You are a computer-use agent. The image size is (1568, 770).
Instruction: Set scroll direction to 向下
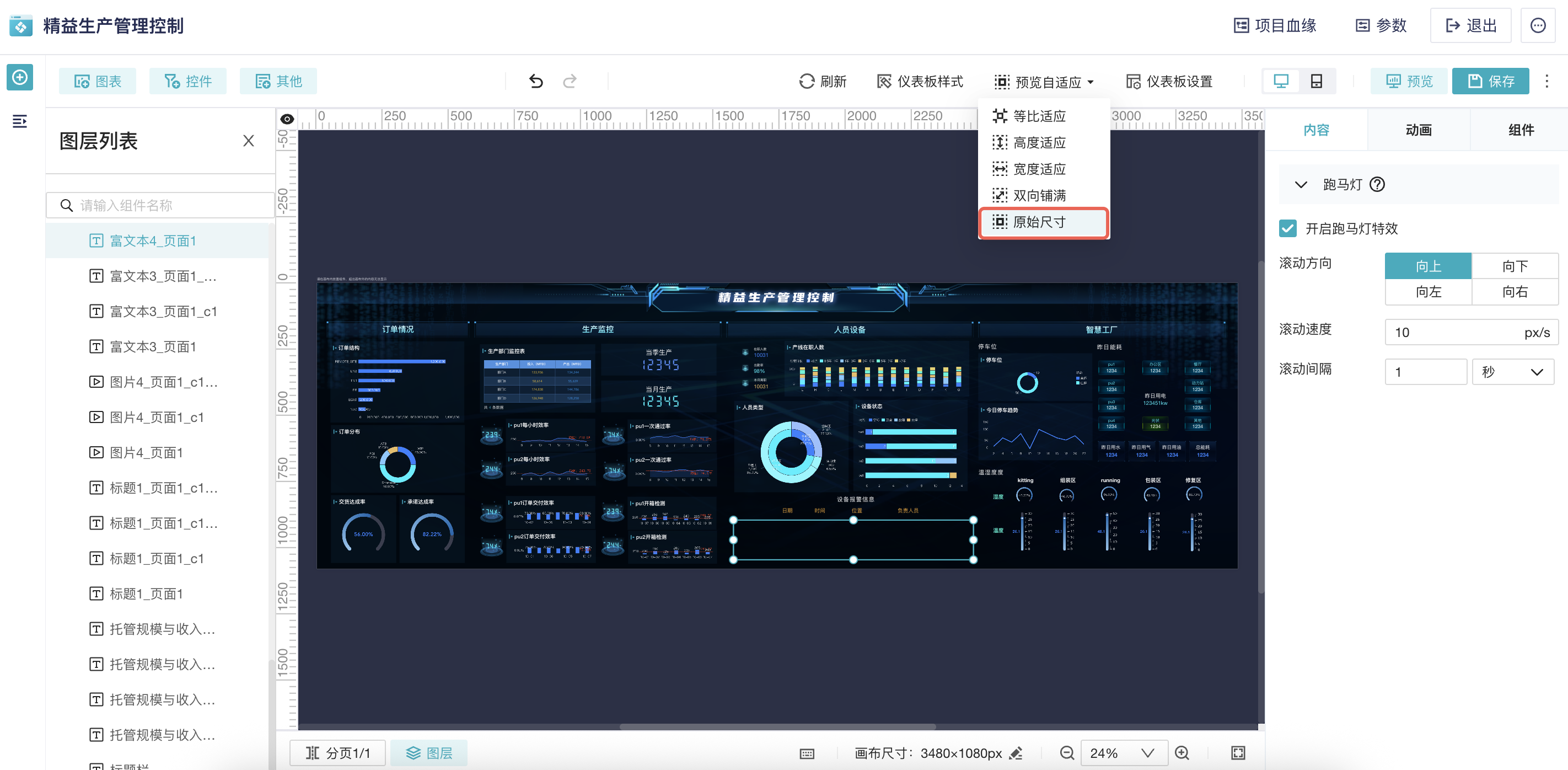click(1515, 266)
